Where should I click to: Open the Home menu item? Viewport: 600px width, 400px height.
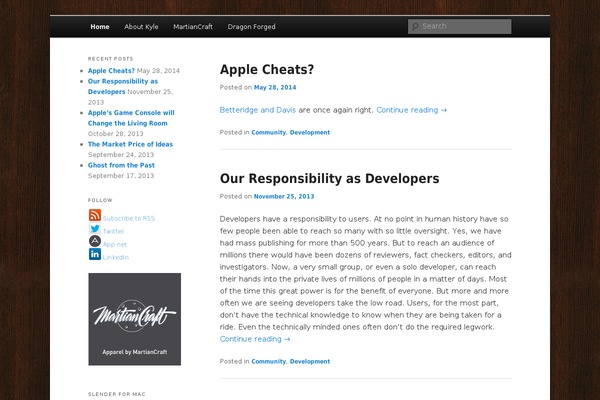click(100, 27)
